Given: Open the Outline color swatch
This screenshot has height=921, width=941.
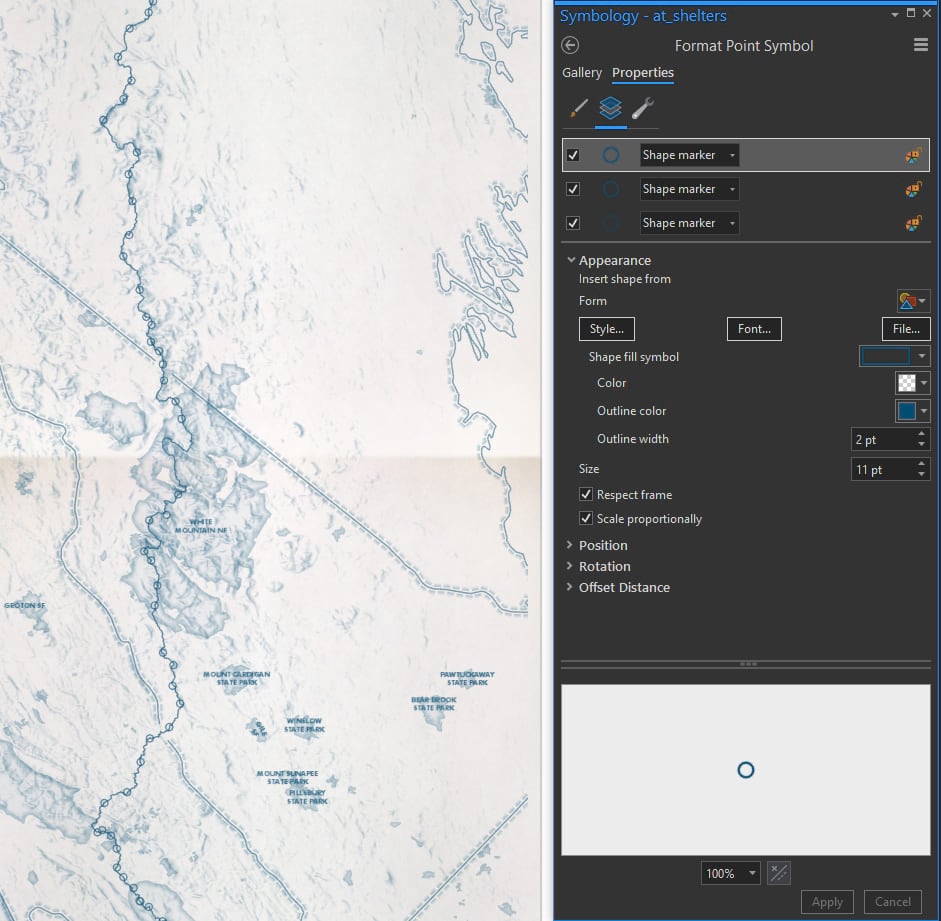Looking at the screenshot, I should pos(912,411).
